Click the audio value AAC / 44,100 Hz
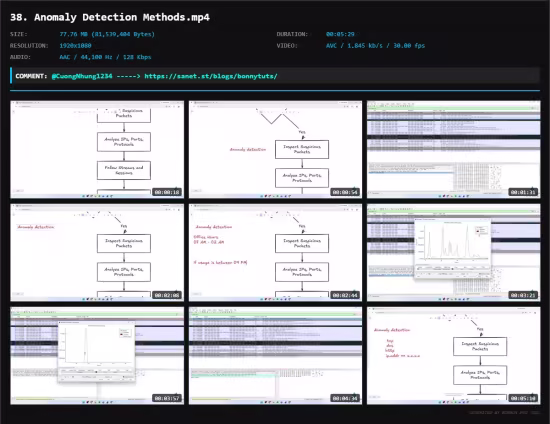The height and width of the screenshot is (424, 550). (x=105, y=57)
